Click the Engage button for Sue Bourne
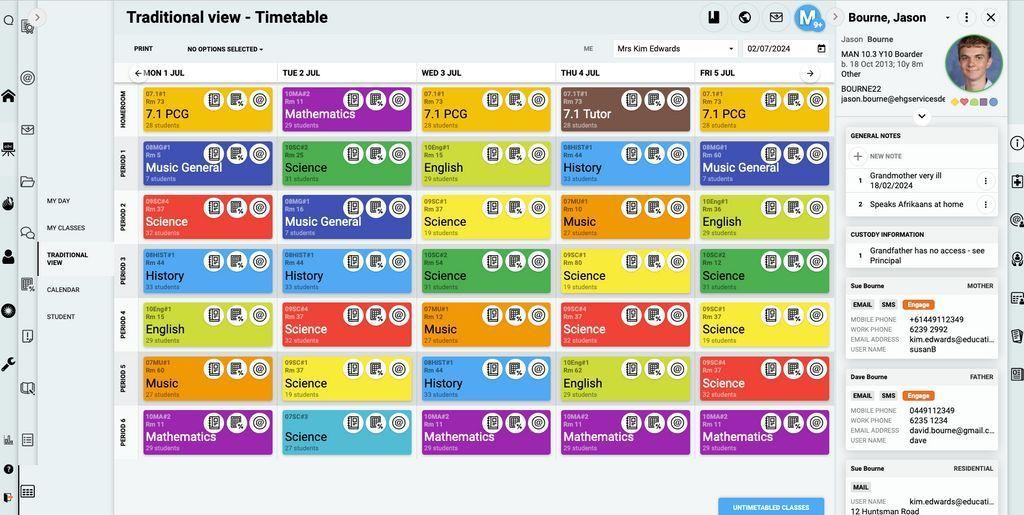Image resolution: width=1024 pixels, height=515 pixels. [918, 304]
